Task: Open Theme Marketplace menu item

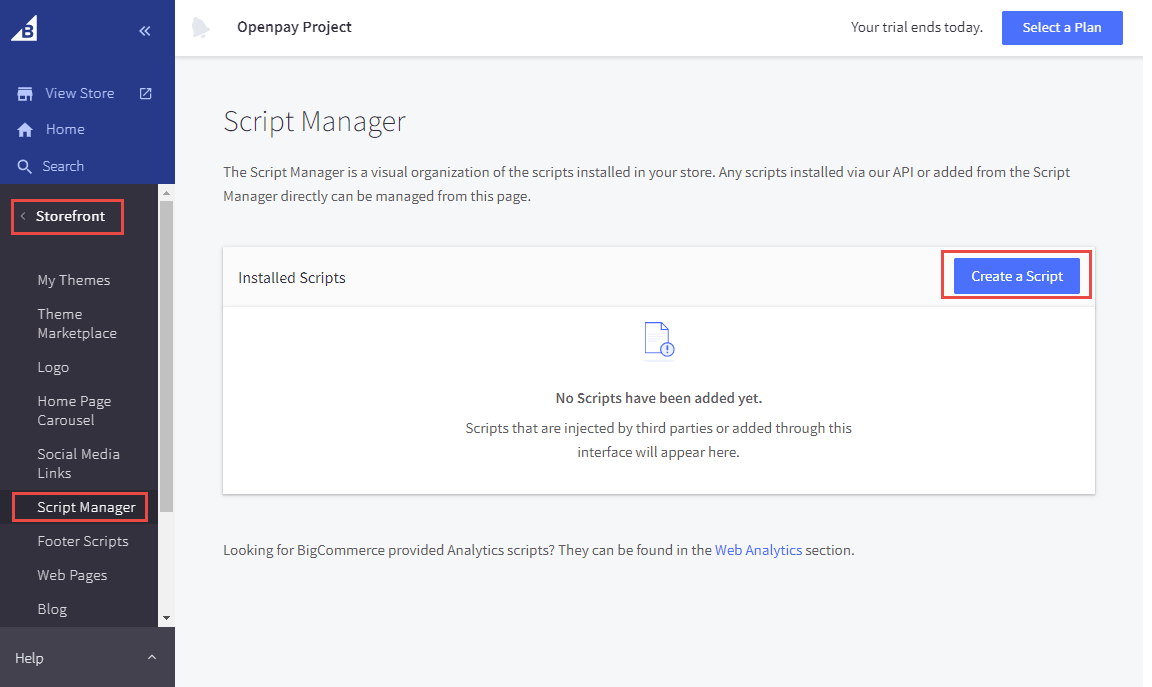Action: (77, 323)
